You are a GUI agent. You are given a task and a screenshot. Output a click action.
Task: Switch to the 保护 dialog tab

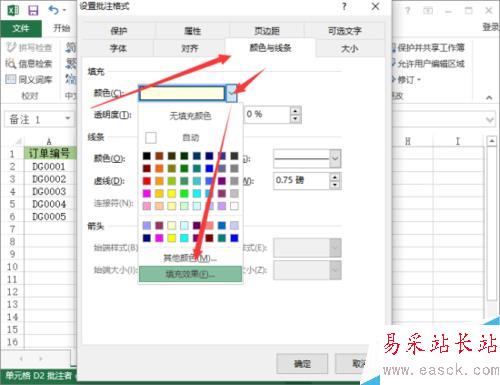(x=118, y=31)
